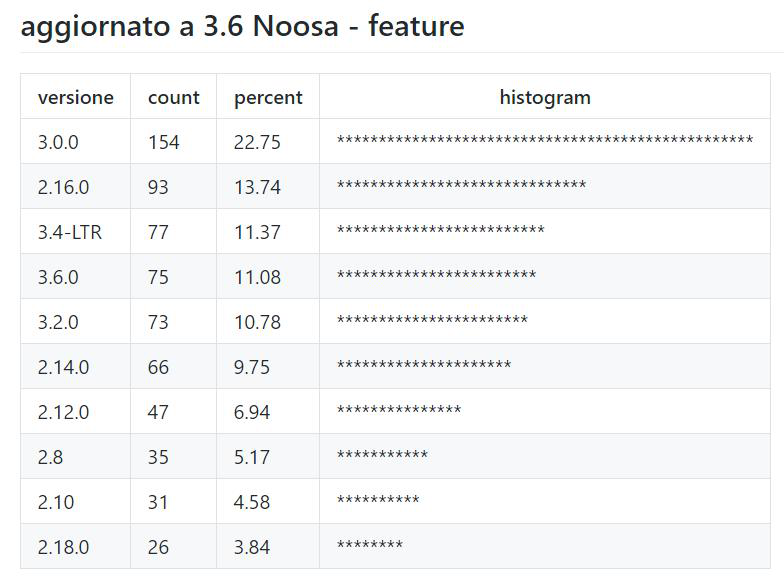
Task: Click the count value 73 in the 3.2.0 row
Action: point(158,322)
